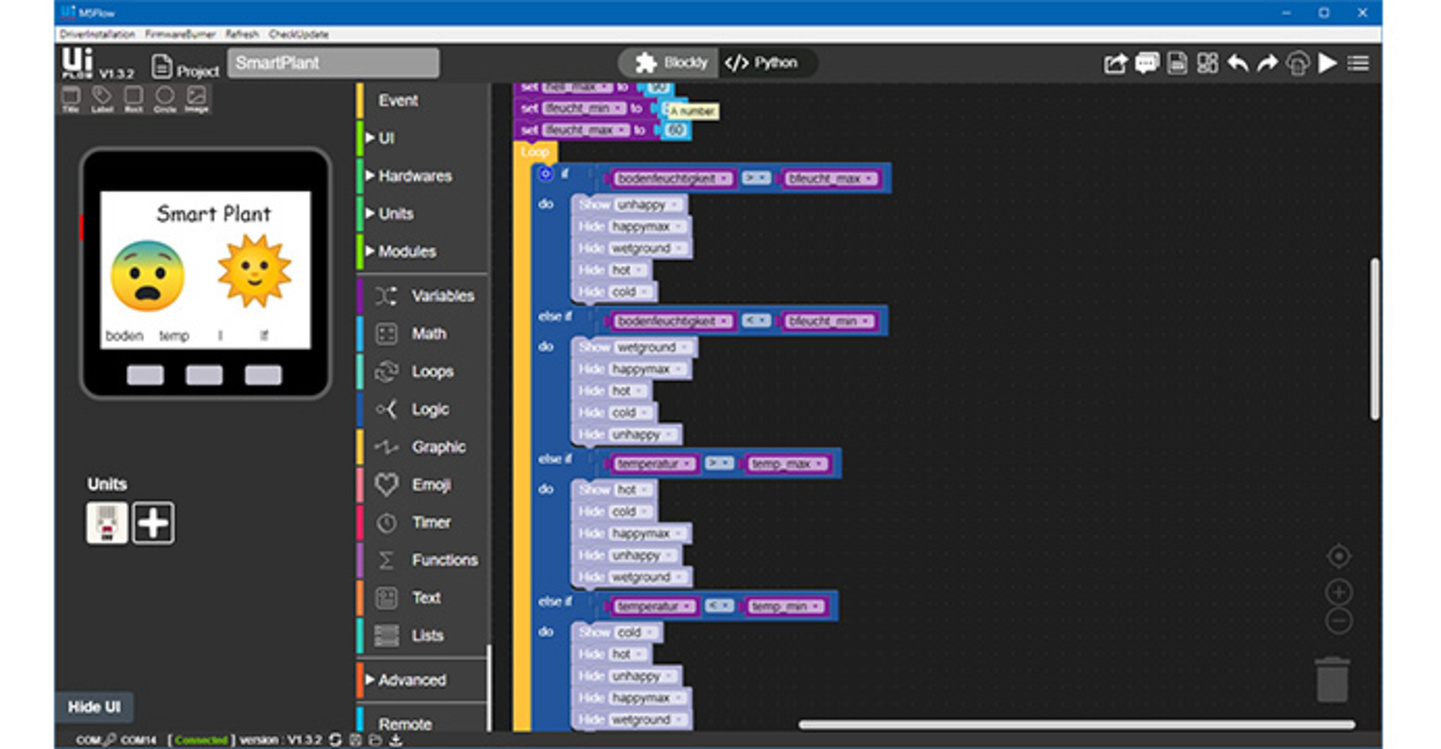This screenshot has height=749, width=1441.
Task: Click the vertical workspace scrollbar
Action: [1375, 338]
